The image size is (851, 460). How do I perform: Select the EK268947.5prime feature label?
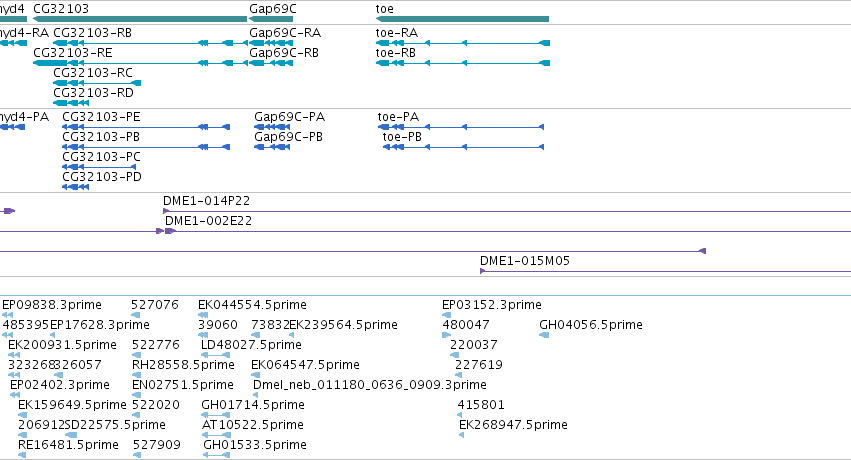coord(513,425)
